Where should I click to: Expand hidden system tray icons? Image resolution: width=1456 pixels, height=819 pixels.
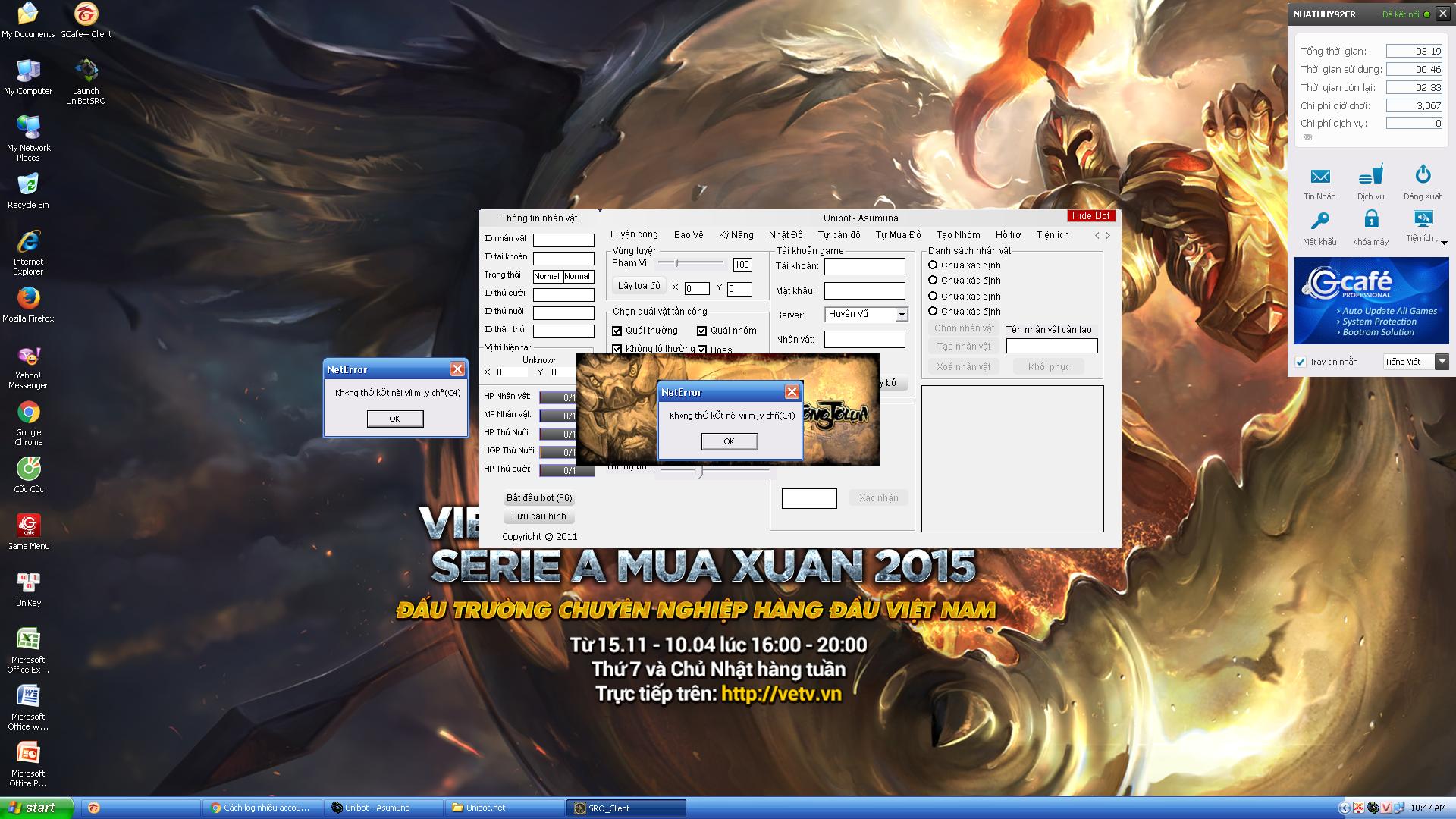pyautogui.click(x=1345, y=808)
